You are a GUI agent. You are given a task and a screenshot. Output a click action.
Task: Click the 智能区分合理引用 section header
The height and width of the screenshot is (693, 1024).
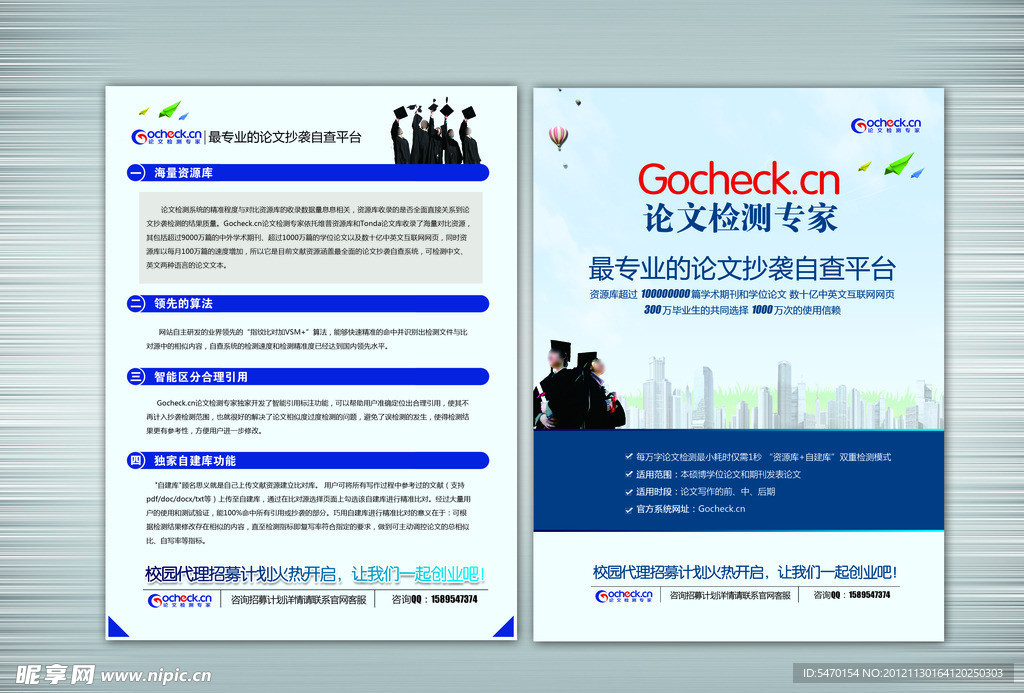point(308,376)
